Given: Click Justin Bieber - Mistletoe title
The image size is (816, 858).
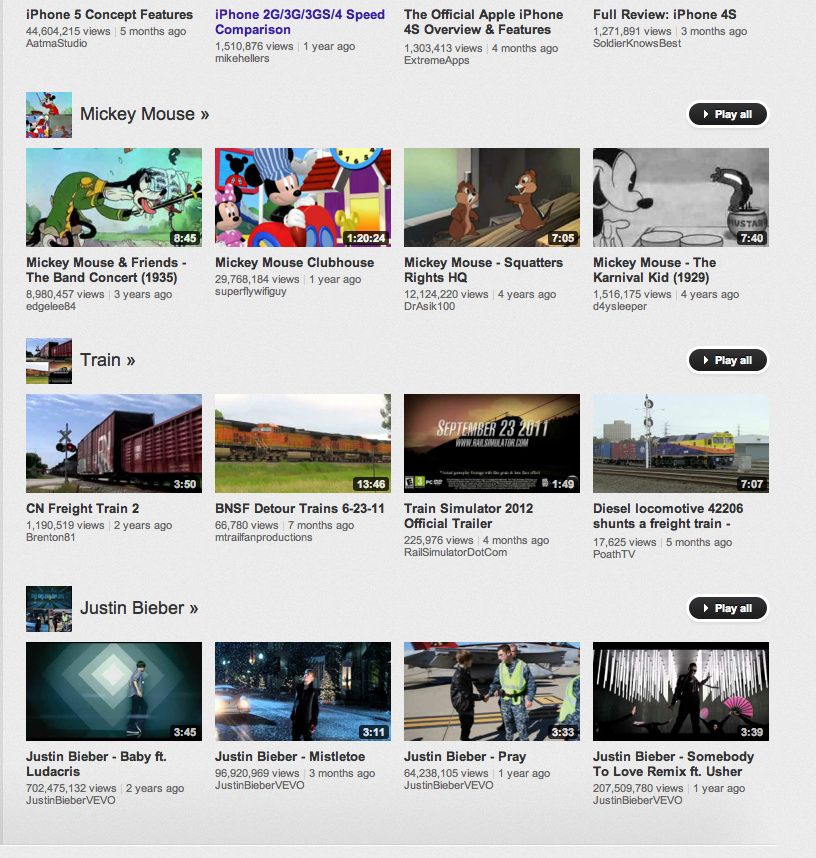Looking at the screenshot, I should 290,757.
